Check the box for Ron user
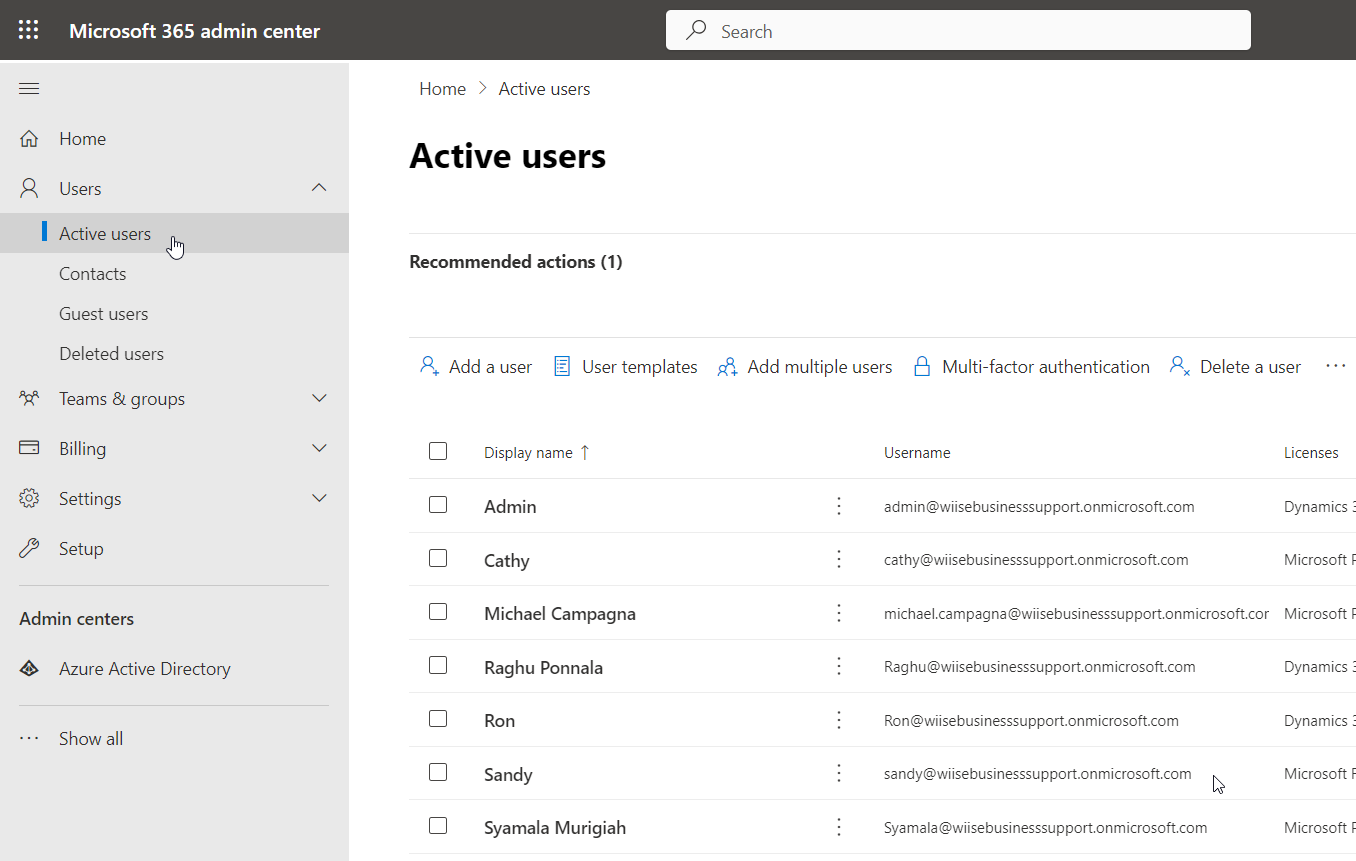 (438, 718)
